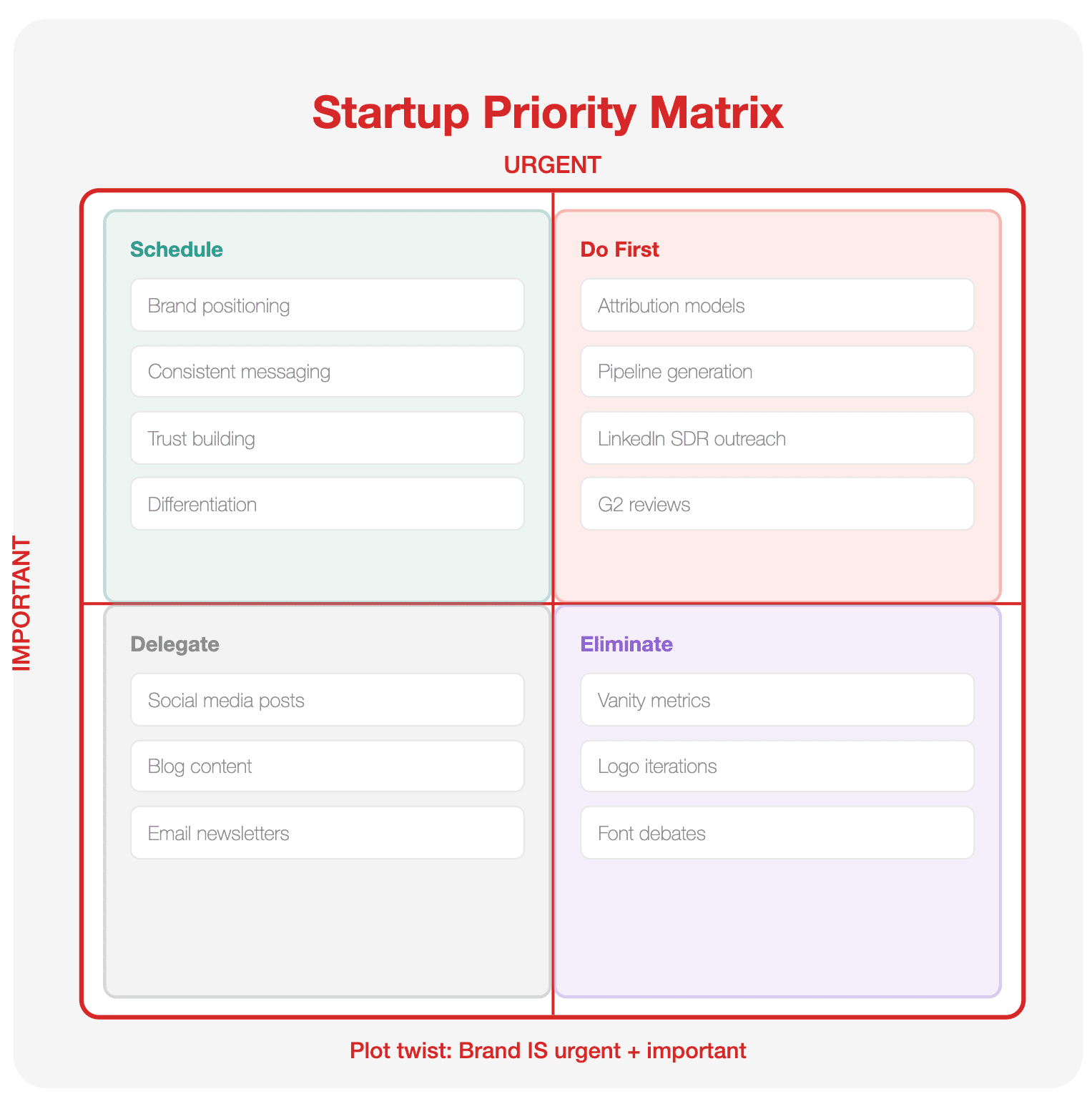Screen dimensions: 1092x1109
Task: Click the Vanity metrics item
Action: coord(777,700)
